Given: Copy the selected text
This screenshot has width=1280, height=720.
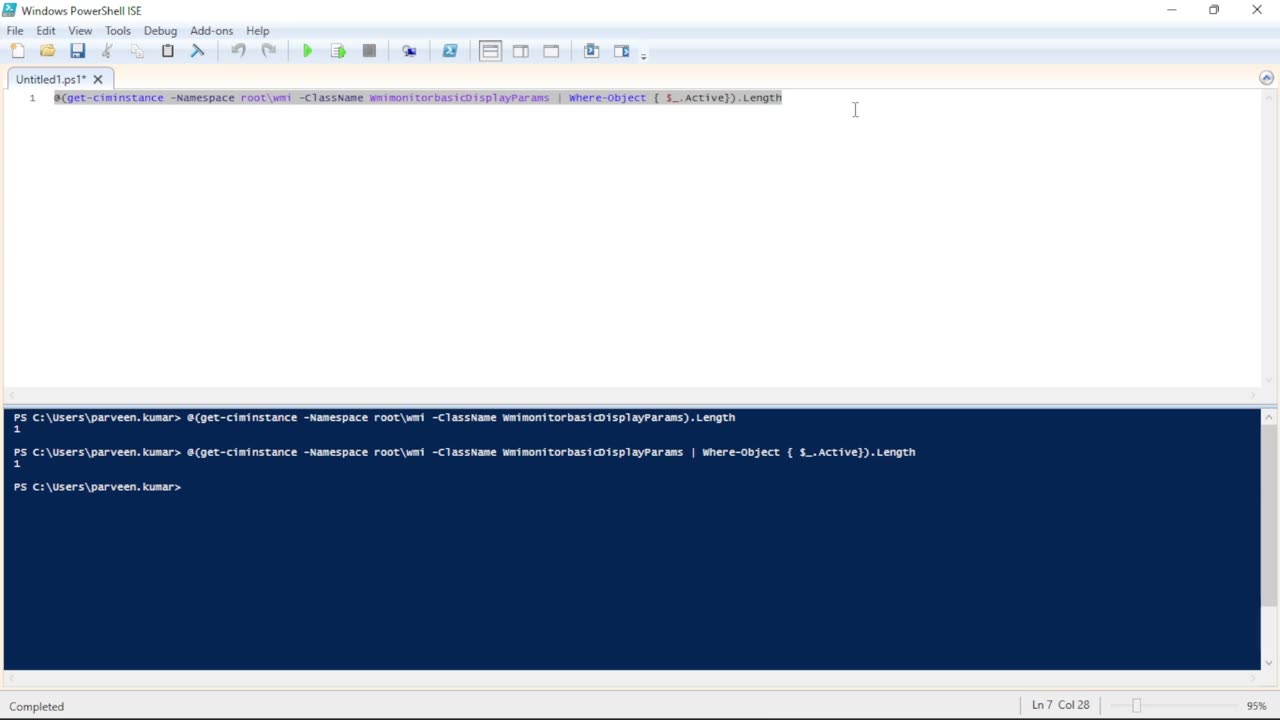Looking at the screenshot, I should (137, 51).
